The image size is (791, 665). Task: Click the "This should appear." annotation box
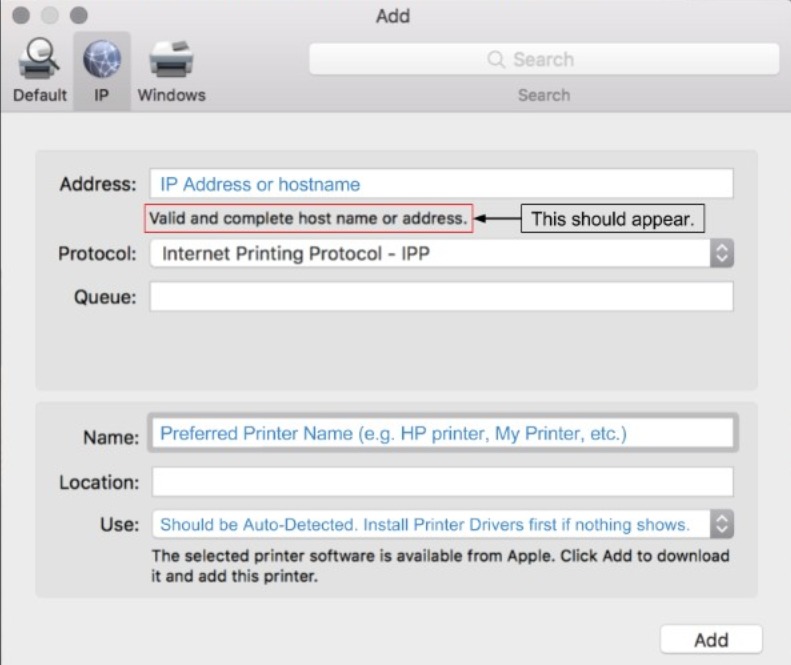pos(612,219)
